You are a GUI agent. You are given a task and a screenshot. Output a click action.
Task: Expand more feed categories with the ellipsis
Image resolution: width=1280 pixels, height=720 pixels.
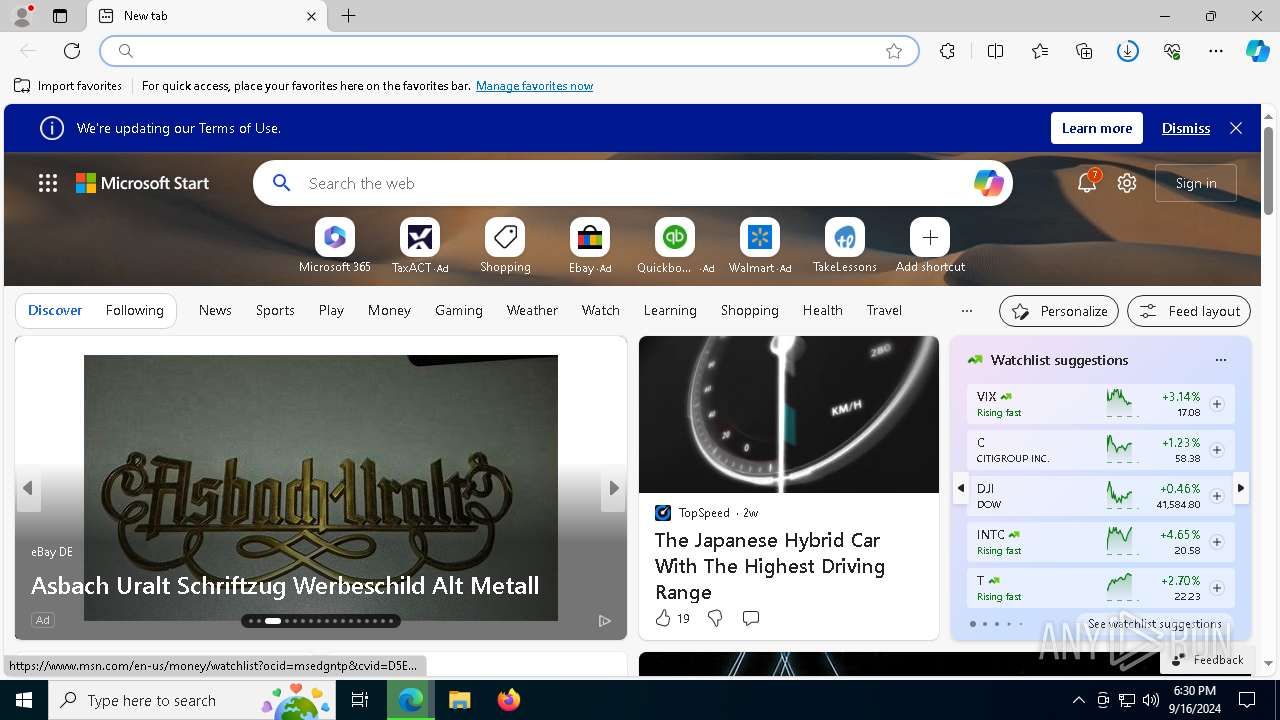coord(966,311)
